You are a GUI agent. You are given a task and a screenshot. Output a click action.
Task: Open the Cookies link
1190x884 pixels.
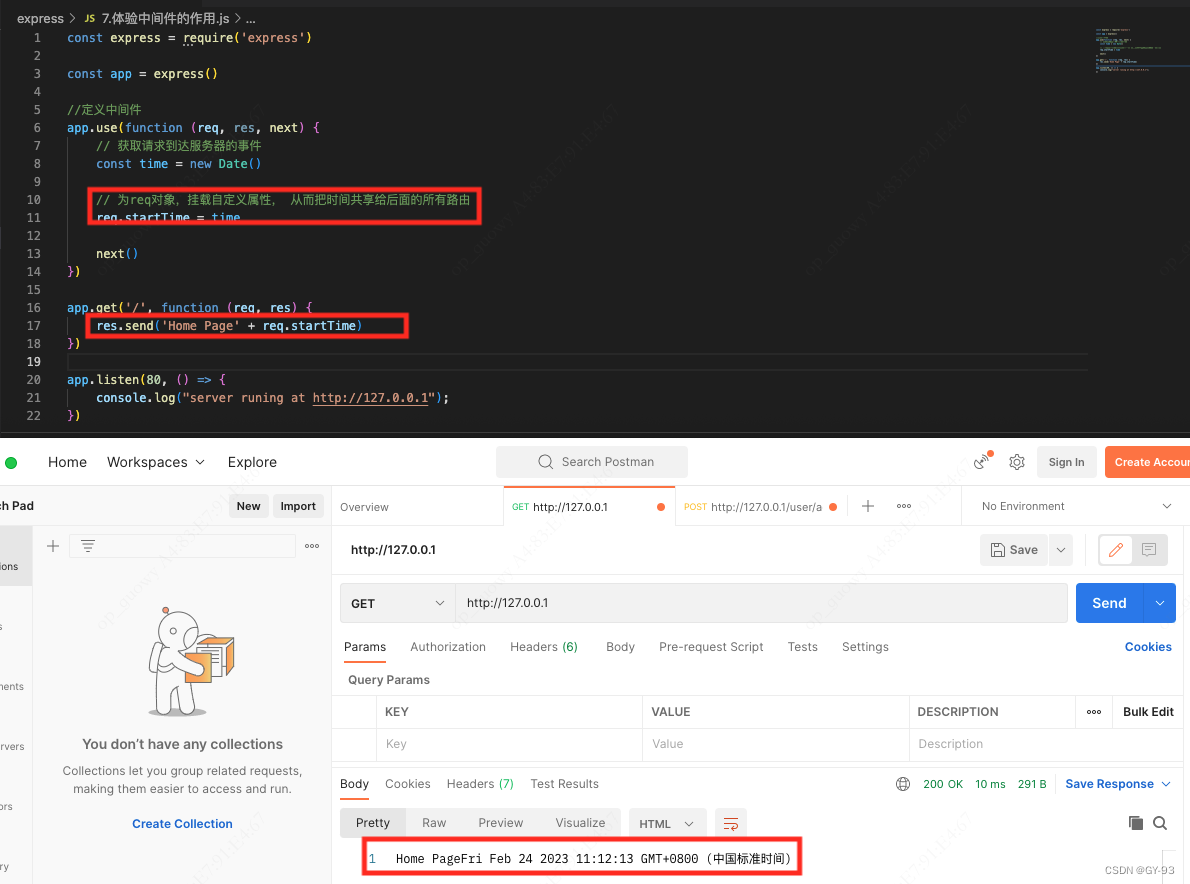(x=1148, y=646)
